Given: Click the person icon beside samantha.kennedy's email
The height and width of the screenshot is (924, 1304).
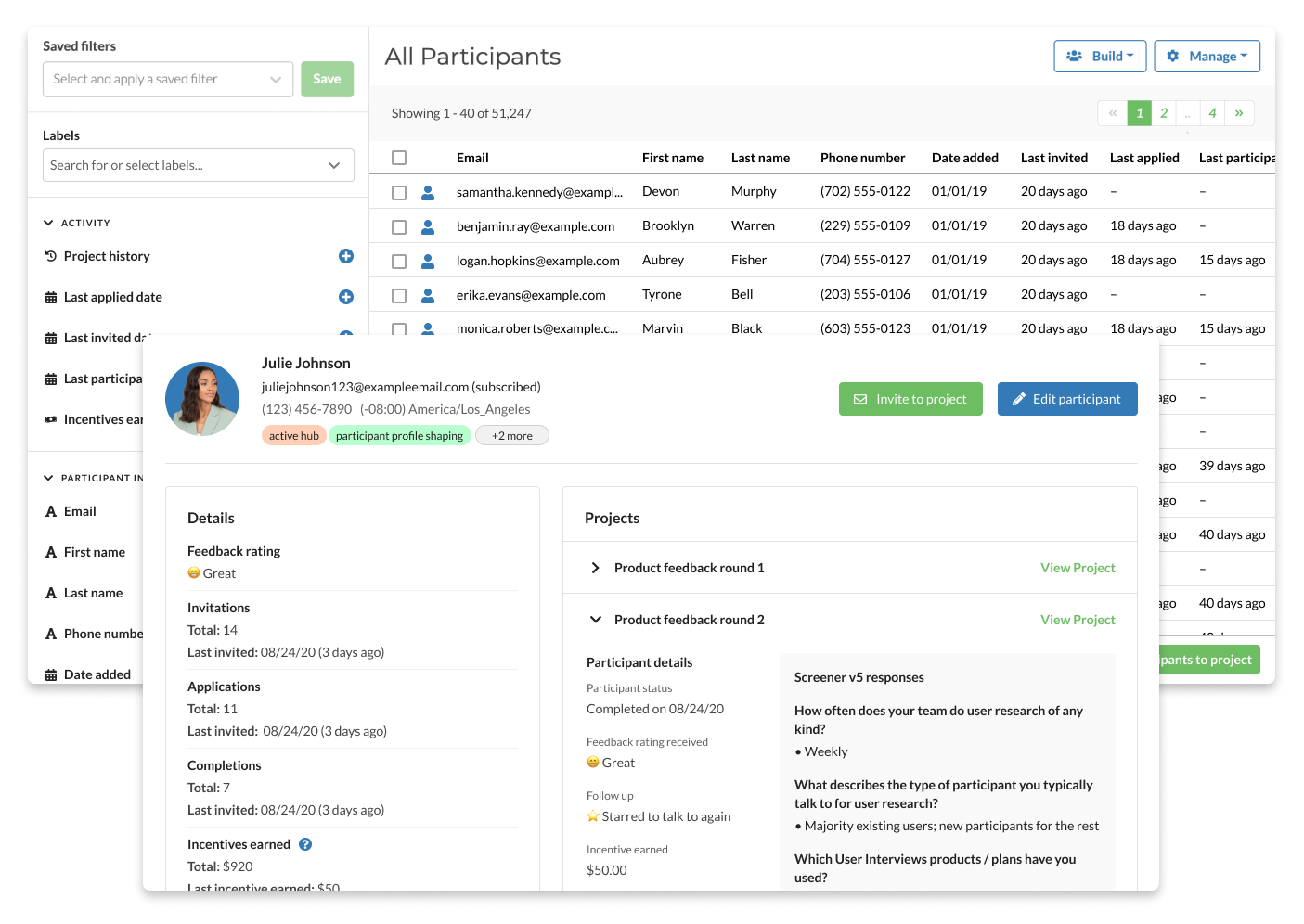Looking at the screenshot, I should [428, 191].
